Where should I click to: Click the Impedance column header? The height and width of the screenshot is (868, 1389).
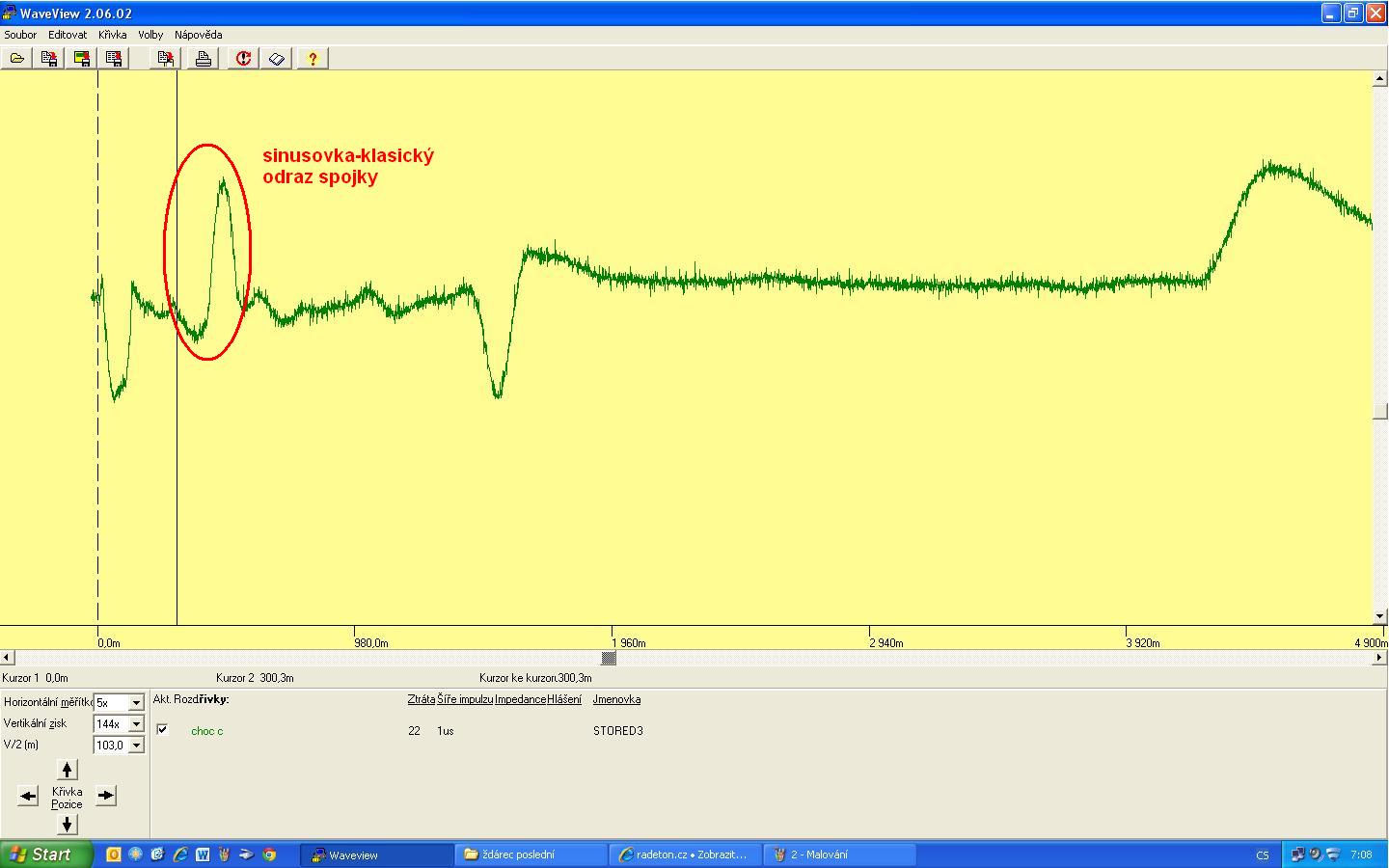(x=520, y=699)
